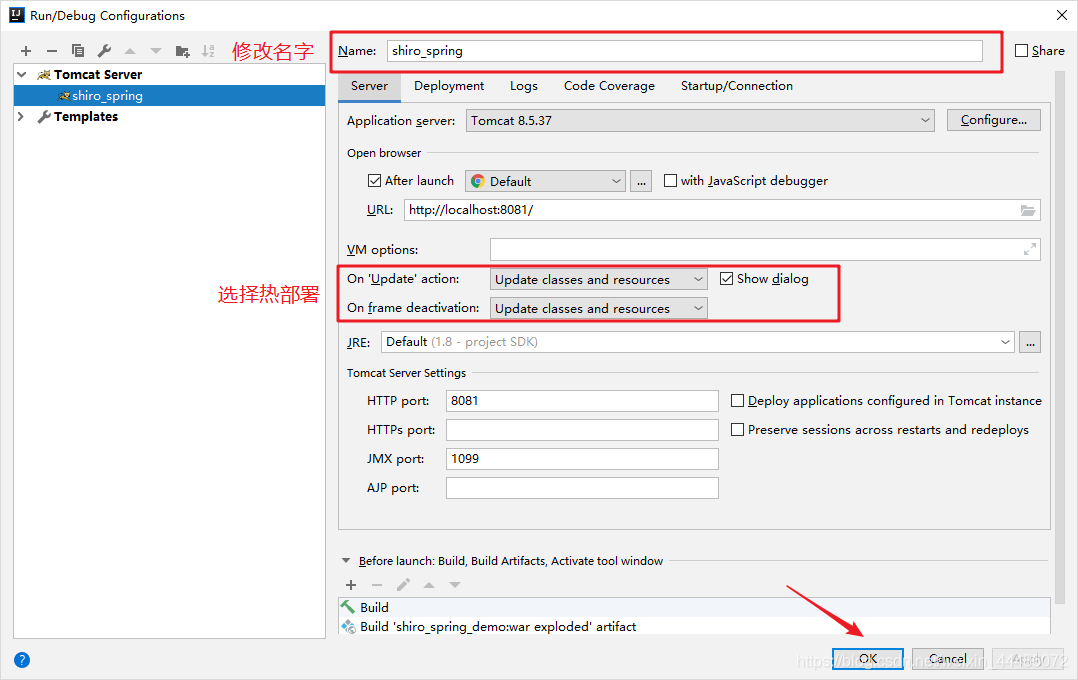Screen dimensions: 1078x680
Task: Uncheck After launch checkbox
Action: click(x=375, y=181)
